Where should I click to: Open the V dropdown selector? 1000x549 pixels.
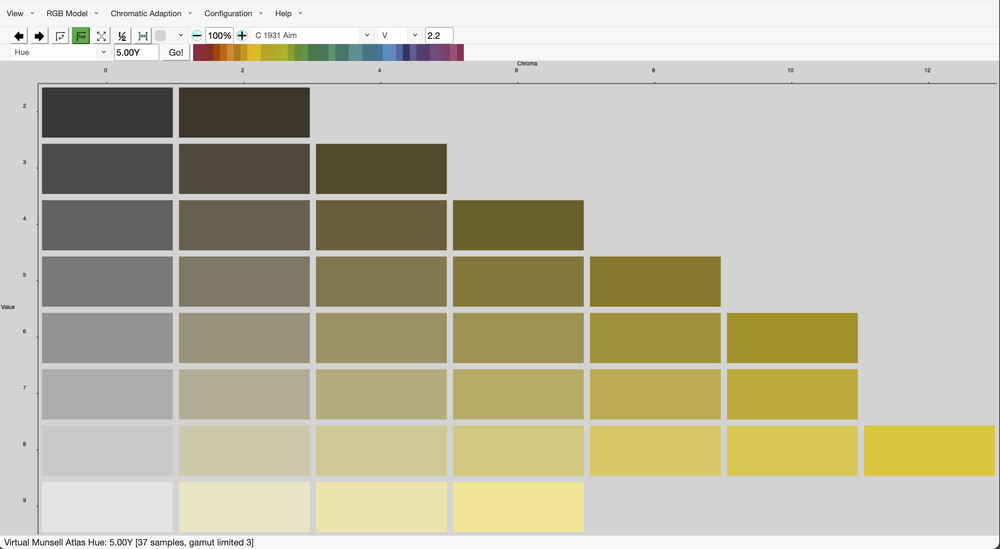[x=399, y=36]
